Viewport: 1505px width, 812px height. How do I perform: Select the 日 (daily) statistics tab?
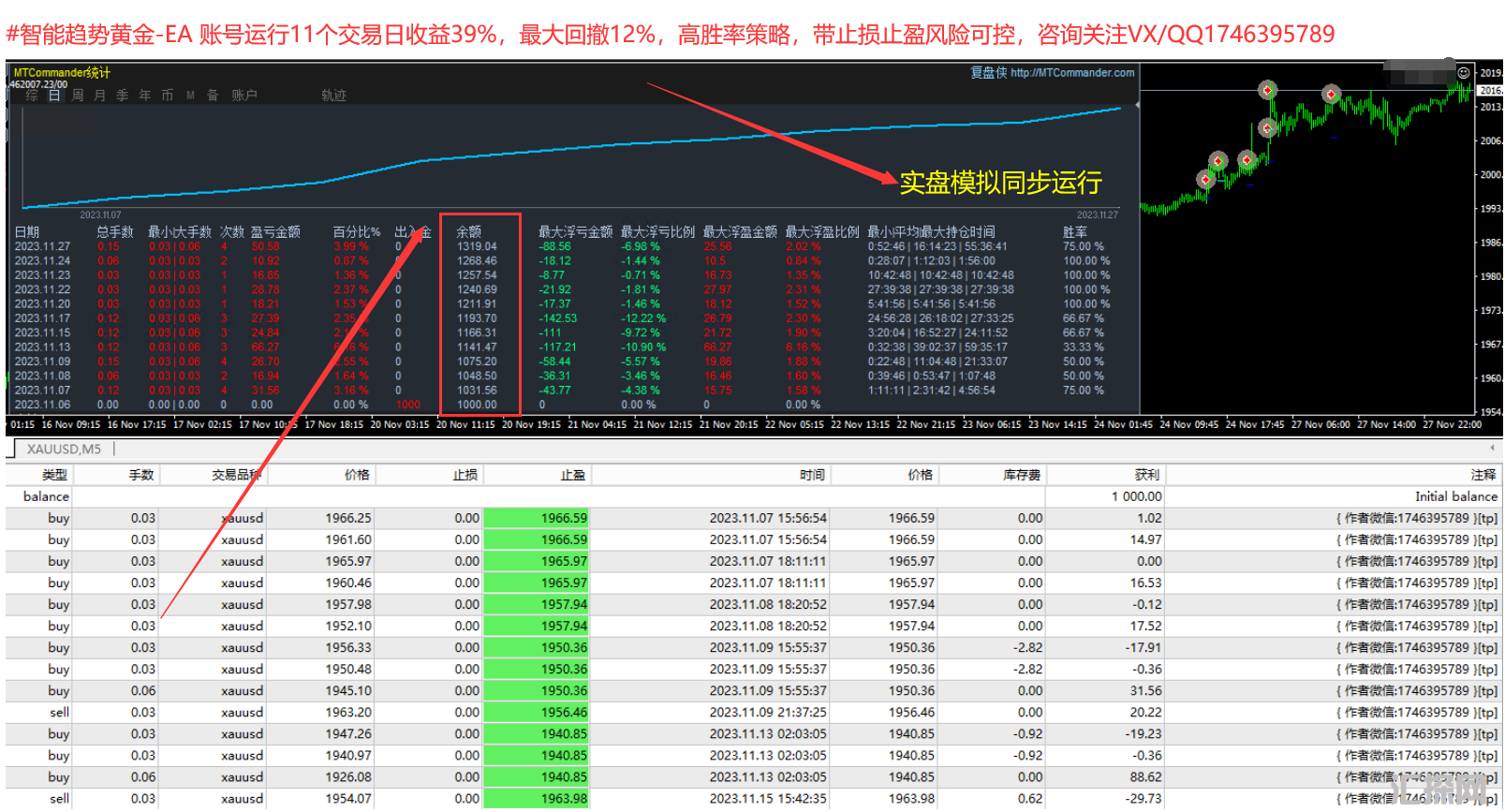54,96
